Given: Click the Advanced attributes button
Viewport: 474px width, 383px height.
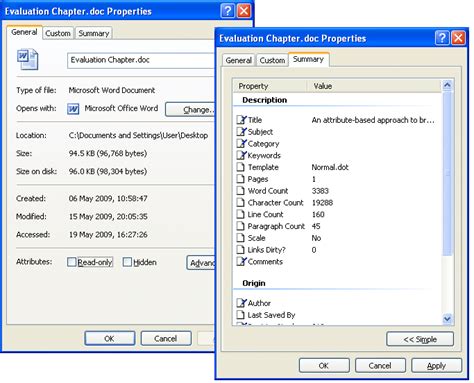Looking at the screenshot, I should click(201, 263).
